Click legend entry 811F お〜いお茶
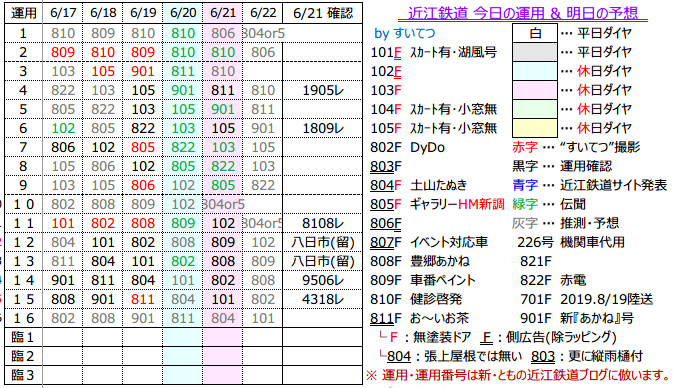This screenshot has width=680, height=388. tap(419, 319)
